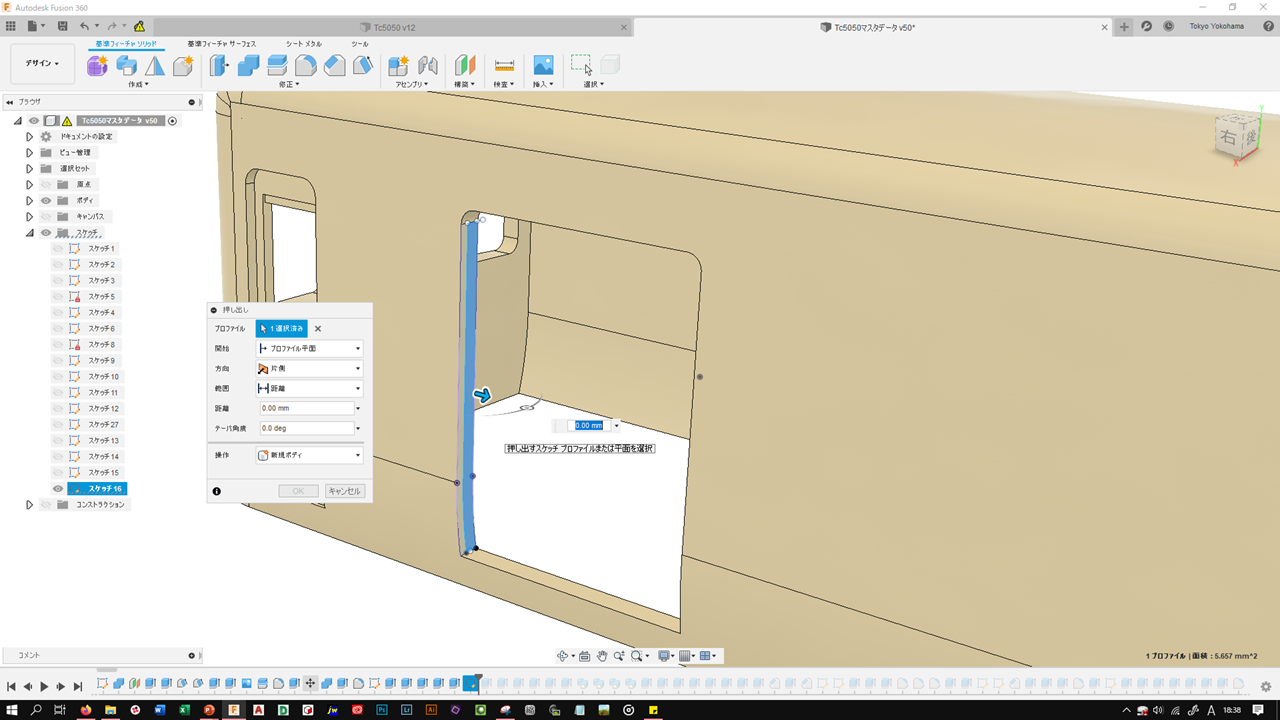Click the insert image icon in toolbar
Viewport: 1280px width, 720px height.
[x=543, y=66]
